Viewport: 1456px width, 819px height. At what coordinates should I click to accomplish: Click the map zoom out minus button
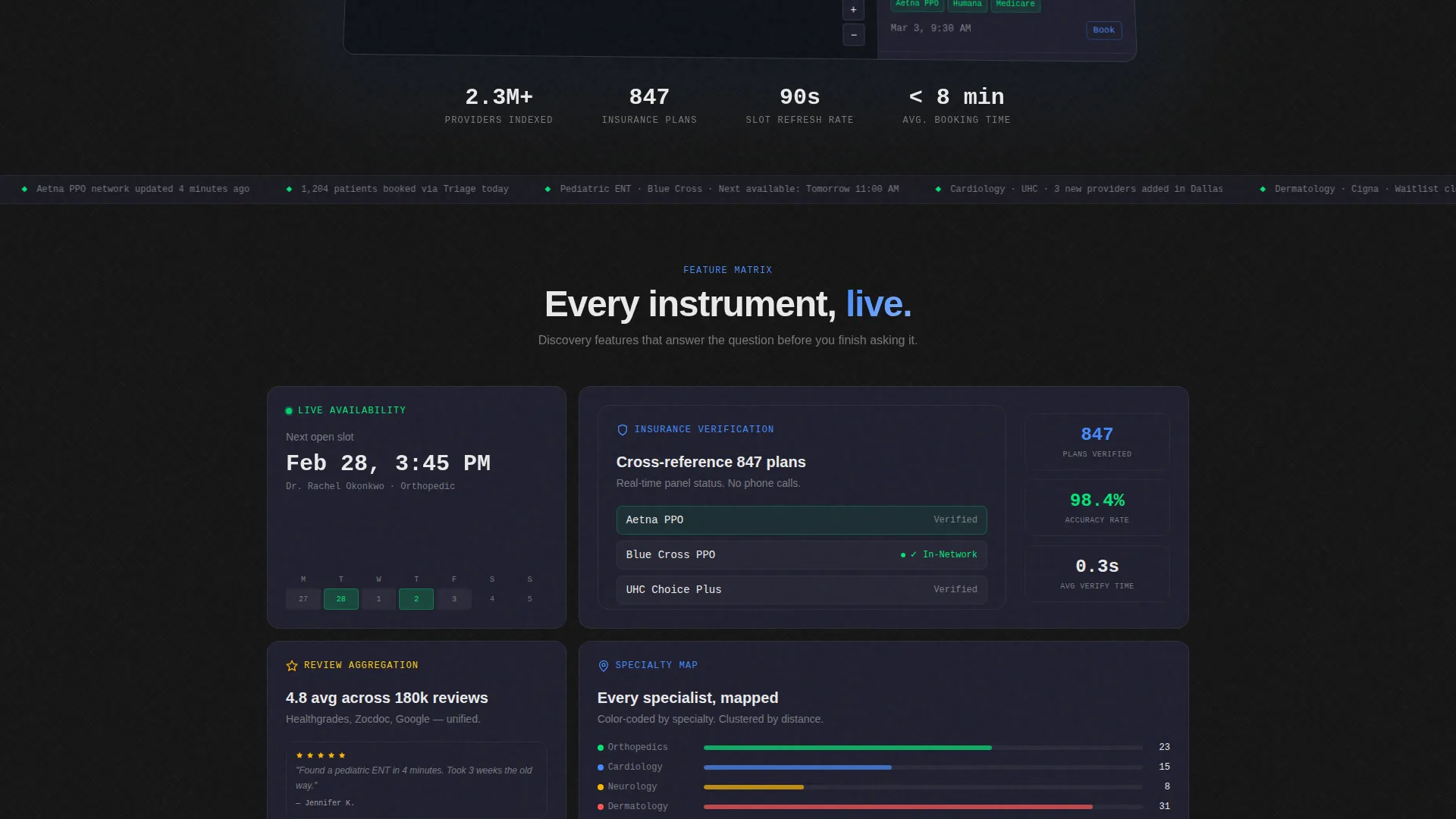coord(853,35)
